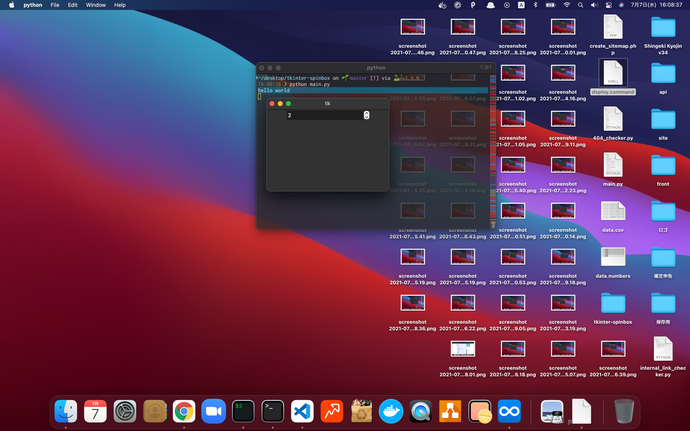Select the data.numbers file on desktop

613,262
